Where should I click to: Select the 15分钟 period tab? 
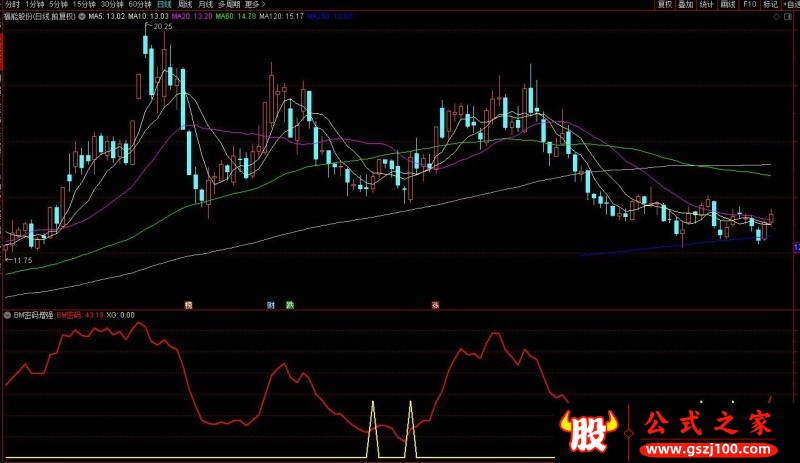click(84, 5)
